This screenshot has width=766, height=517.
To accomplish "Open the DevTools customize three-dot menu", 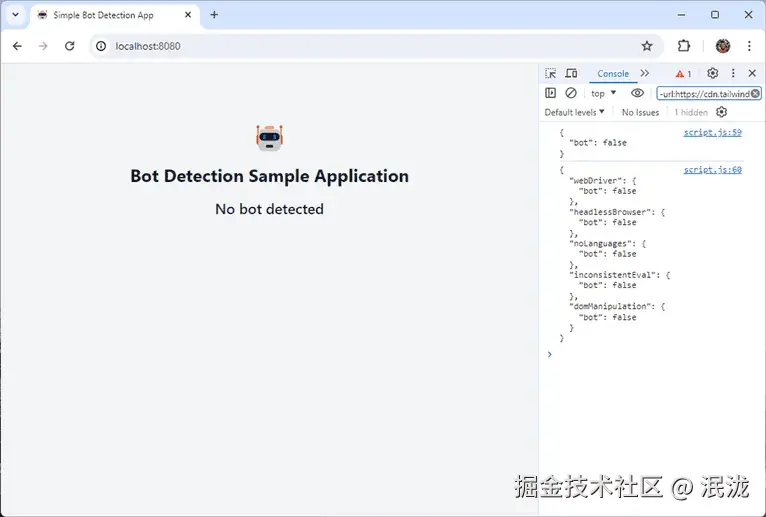I will (x=733, y=73).
